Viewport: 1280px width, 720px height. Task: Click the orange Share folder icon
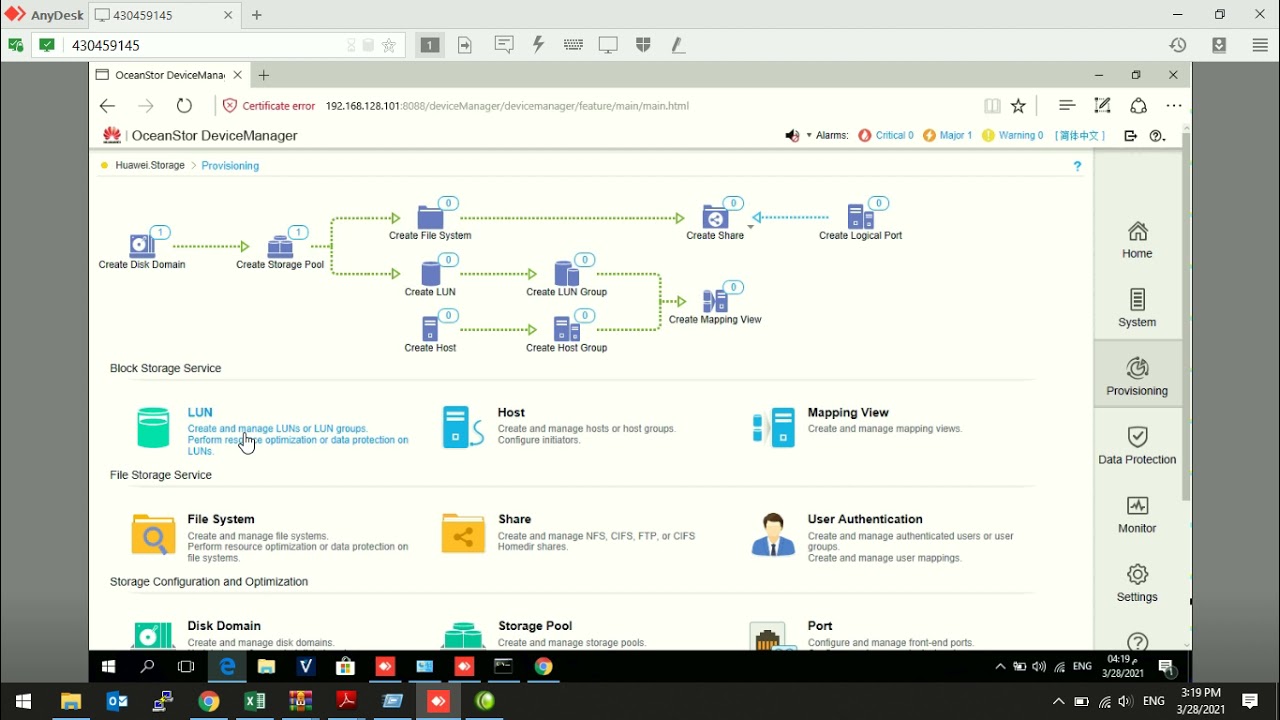463,535
